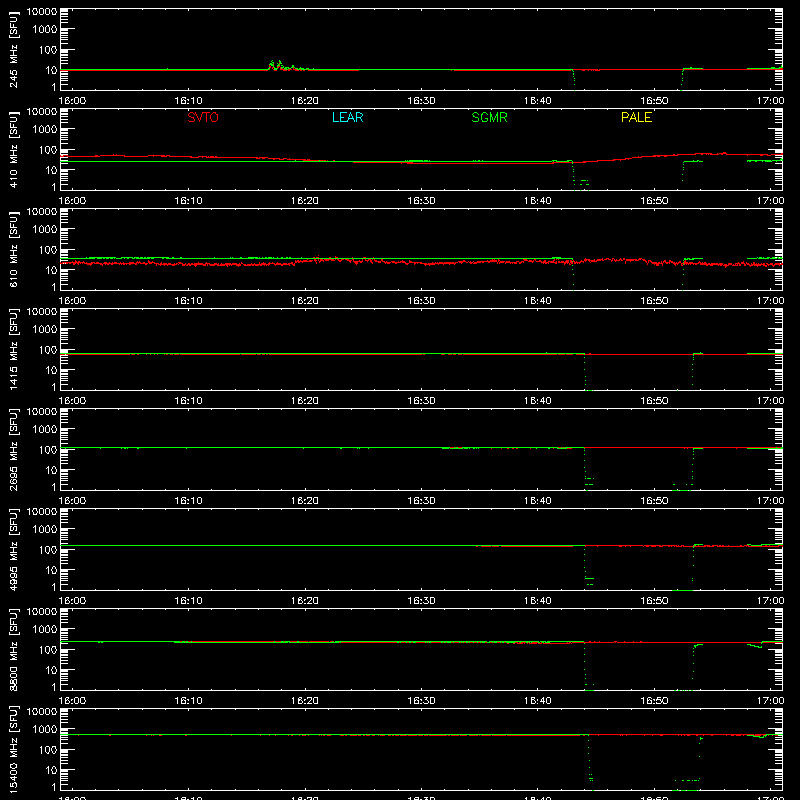This screenshot has width=800, height=800.
Task: Click the 10000 y-axis label of 245 MHz panel
Action: pos(42,12)
